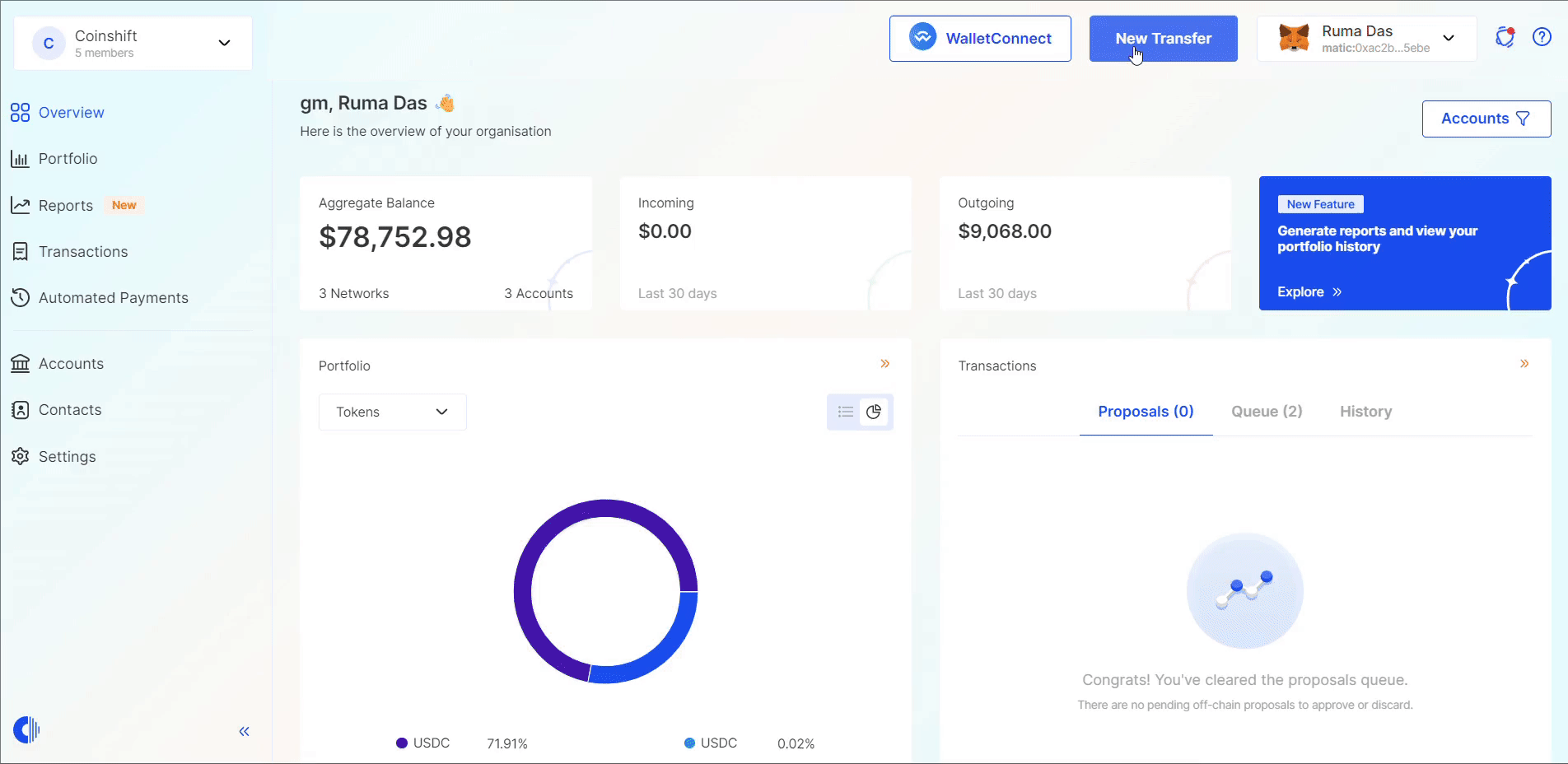Screen dimensions: 1568x764
Task: Click the purple USDC legend dot
Action: pos(402,743)
